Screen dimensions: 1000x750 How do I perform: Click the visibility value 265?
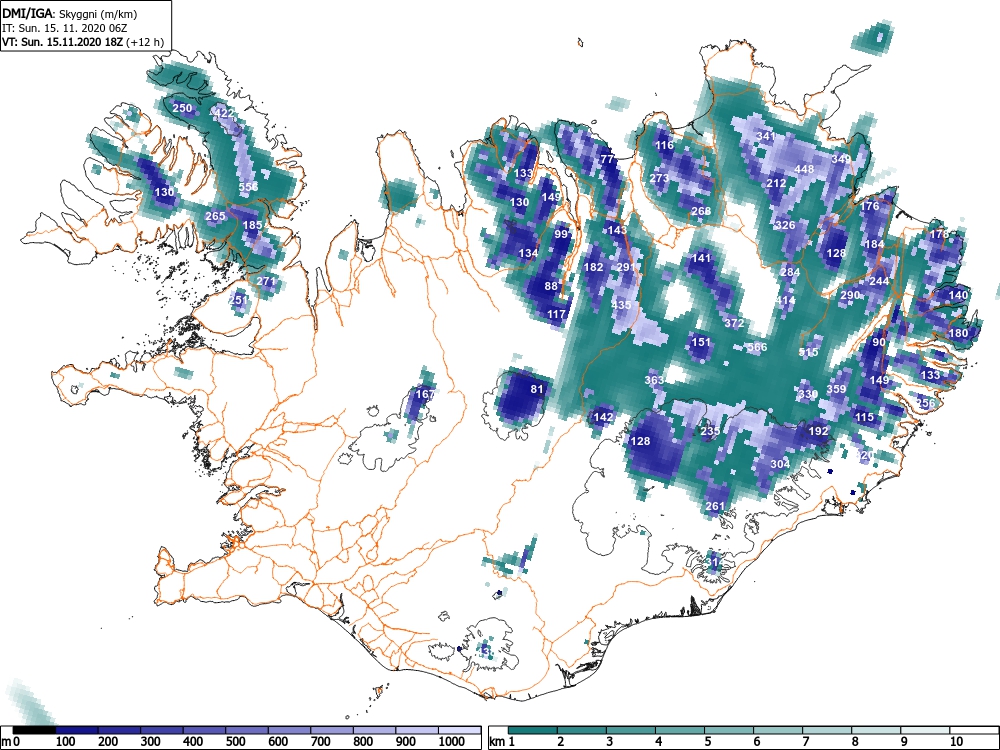pos(216,216)
